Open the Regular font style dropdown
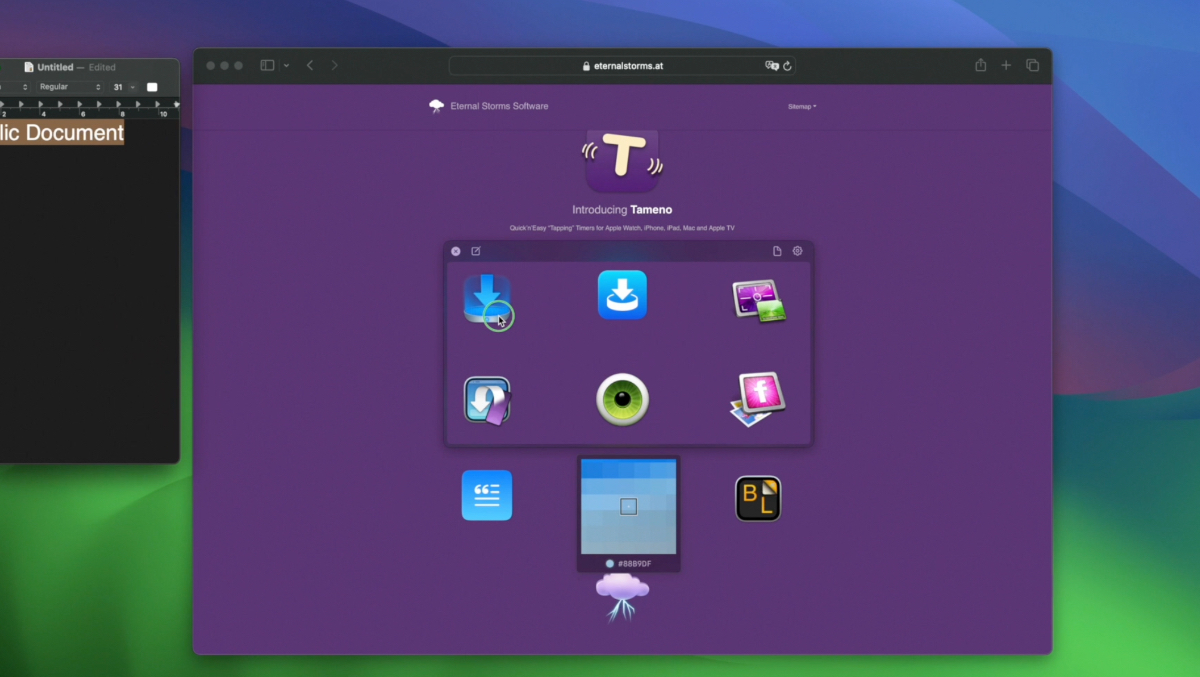Screen dimensions: 1200x677 click(x=70, y=87)
